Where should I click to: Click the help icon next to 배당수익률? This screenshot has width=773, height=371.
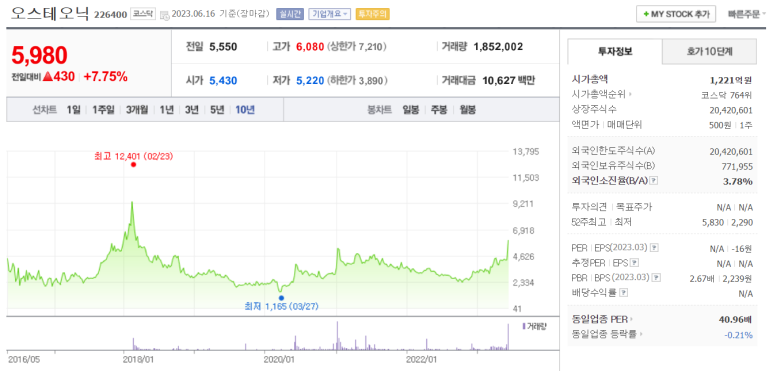[624, 294]
